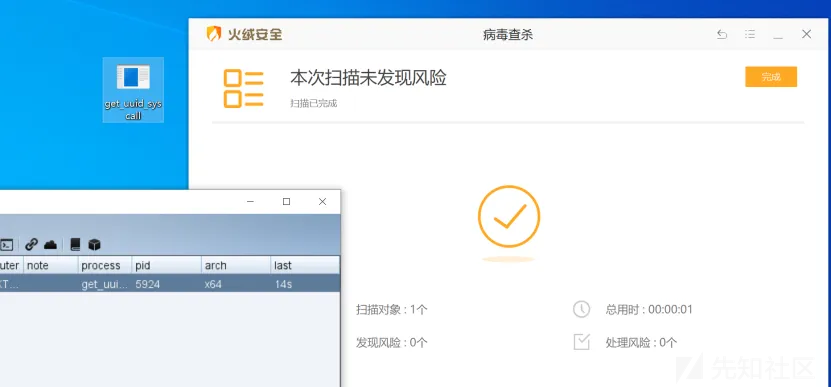Click the clock icon beside 总用时
Image resolution: width=831 pixels, height=387 pixels.
(x=581, y=309)
